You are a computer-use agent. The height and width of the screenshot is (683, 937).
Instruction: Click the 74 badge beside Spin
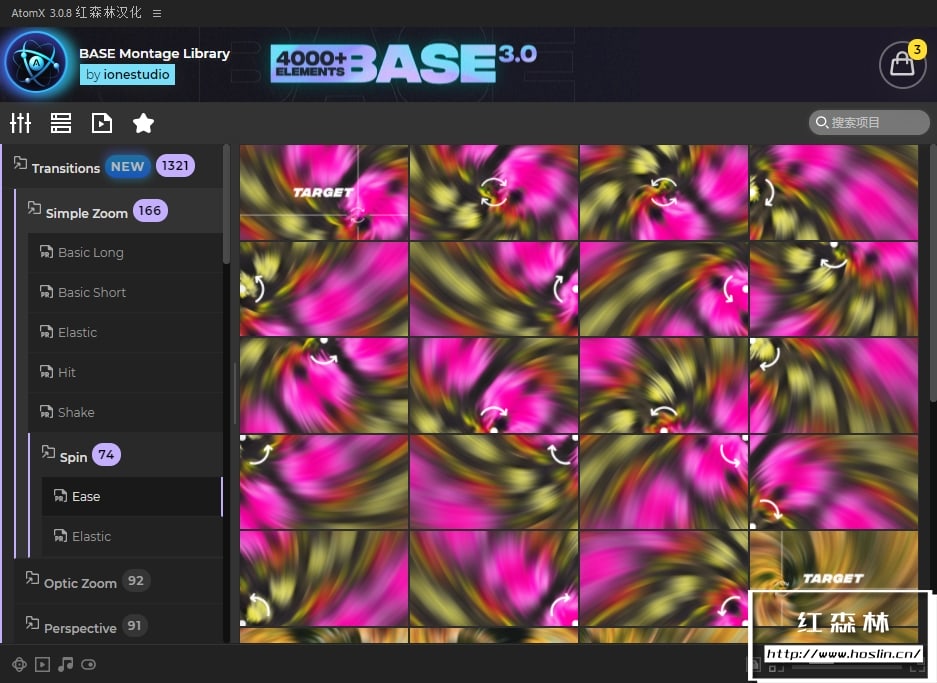click(106, 455)
